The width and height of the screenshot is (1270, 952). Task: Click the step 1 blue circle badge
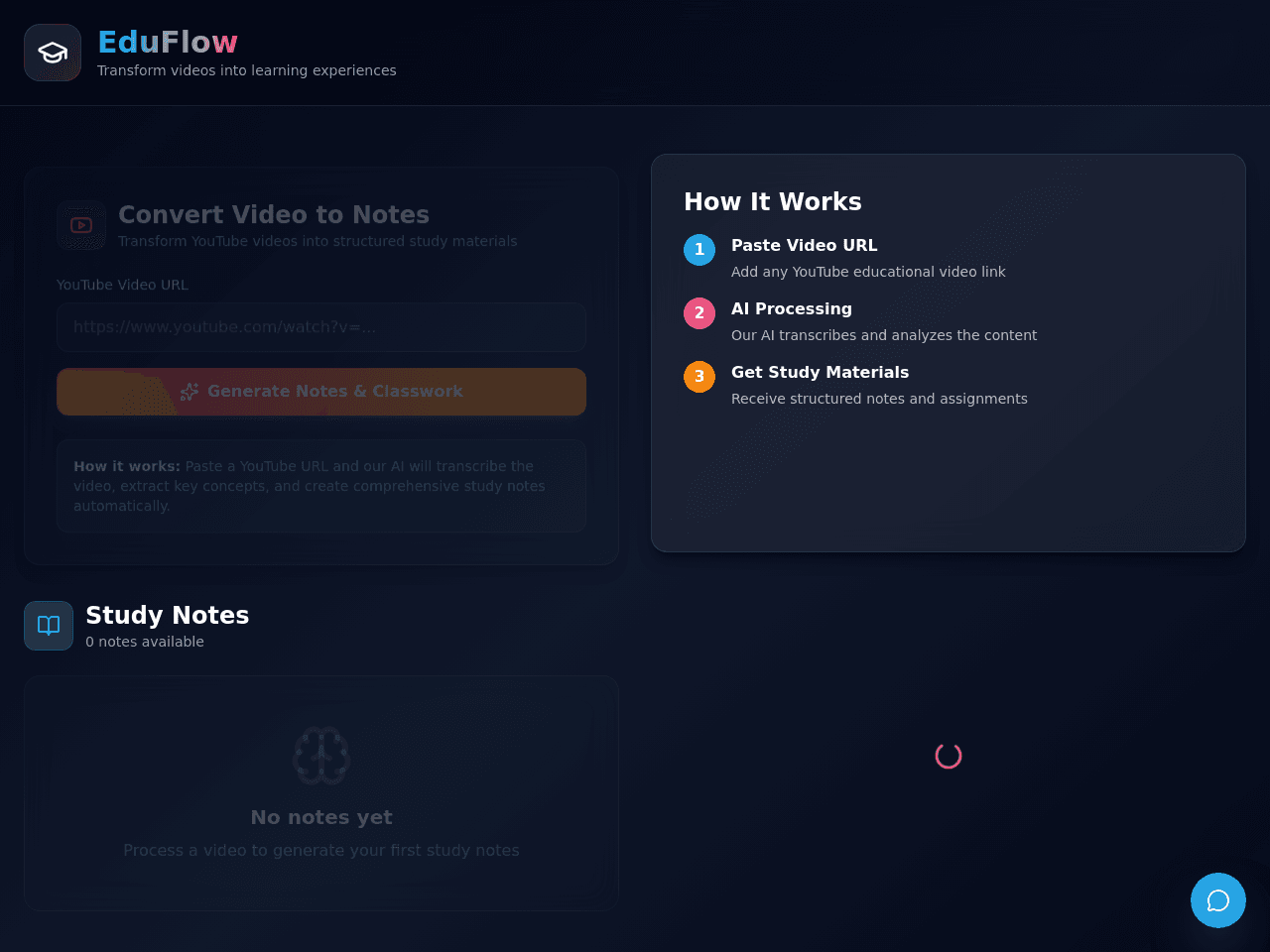699,250
